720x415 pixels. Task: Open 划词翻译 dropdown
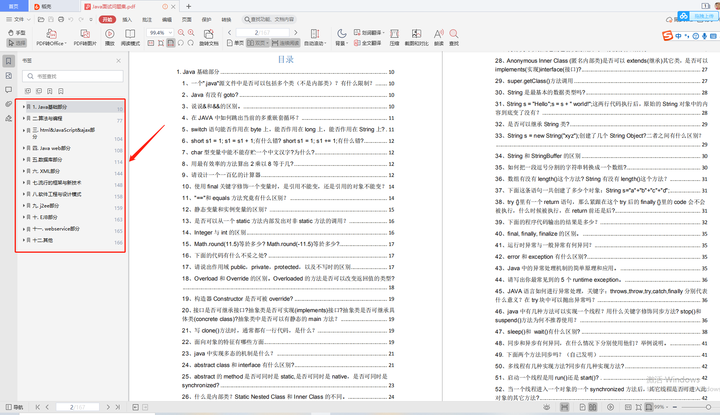[369, 33]
